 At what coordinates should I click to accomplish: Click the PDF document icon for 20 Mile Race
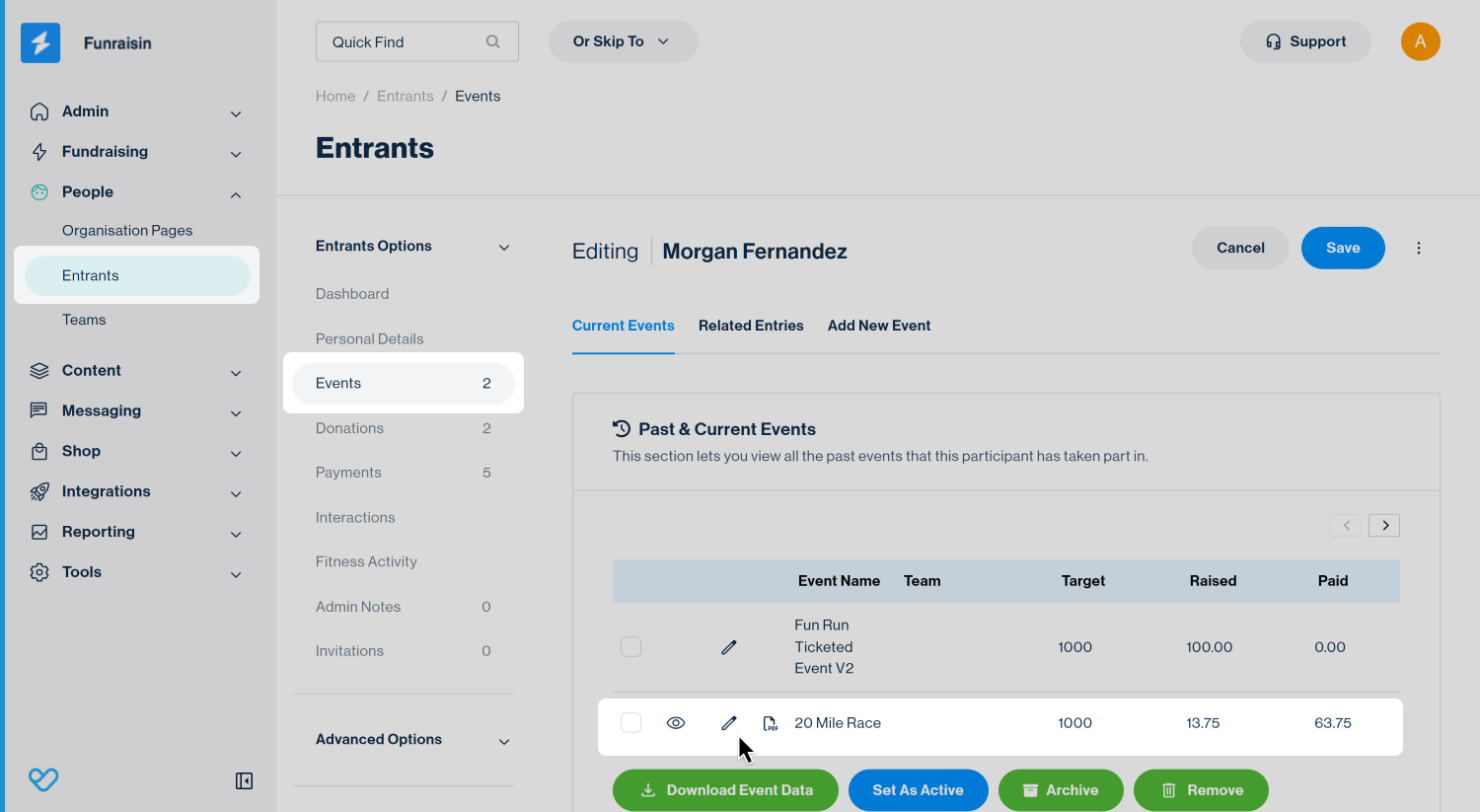(771, 723)
